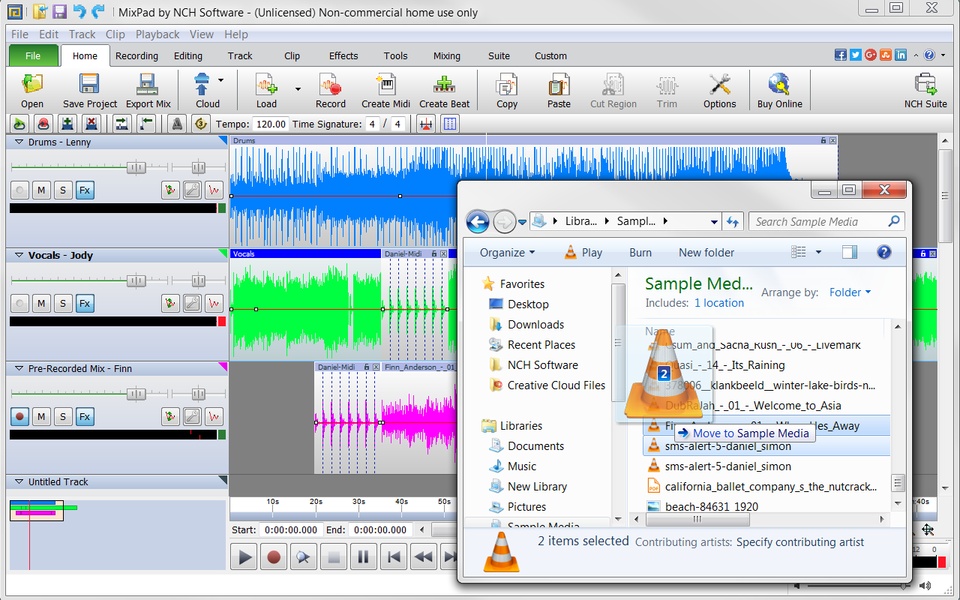Click the 1 location link
This screenshot has width=960, height=600.
(x=719, y=303)
